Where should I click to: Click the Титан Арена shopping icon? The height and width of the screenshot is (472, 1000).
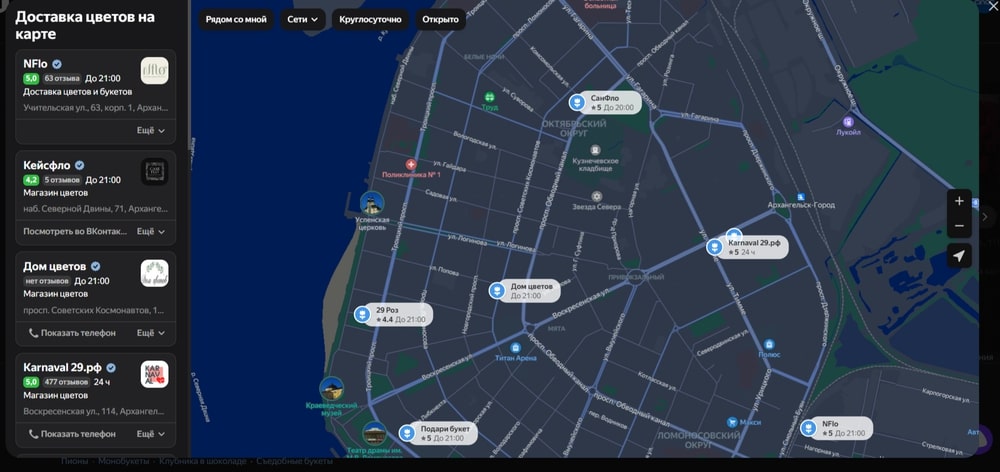pos(515,348)
